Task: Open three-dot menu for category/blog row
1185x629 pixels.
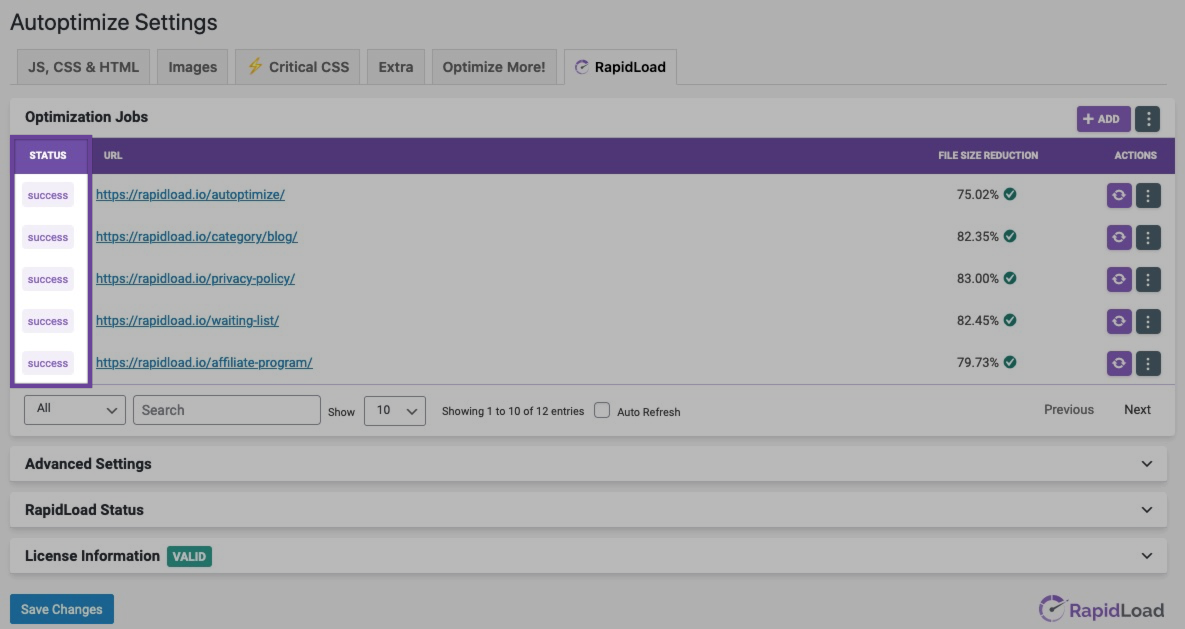Action: click(1148, 237)
